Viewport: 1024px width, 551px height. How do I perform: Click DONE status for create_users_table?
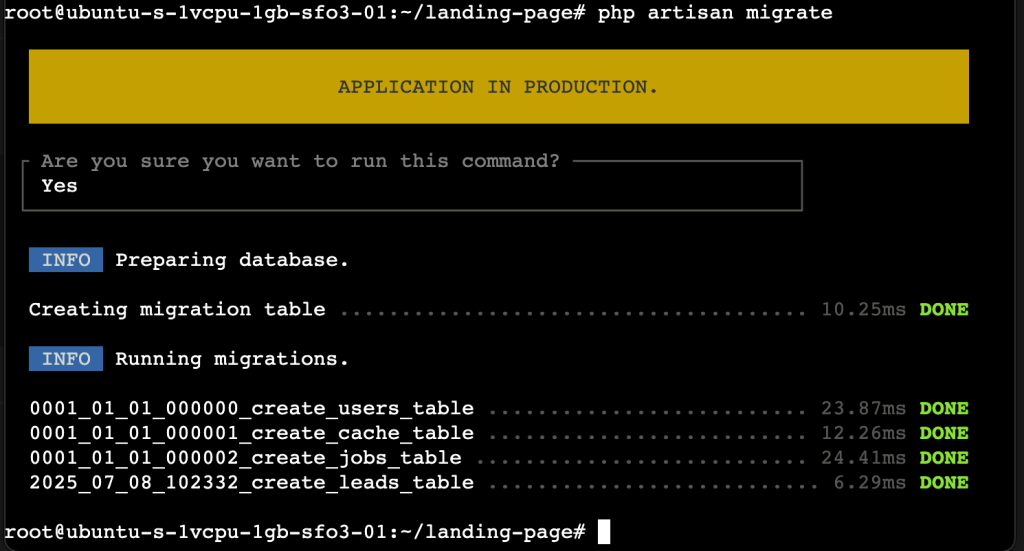(944, 408)
